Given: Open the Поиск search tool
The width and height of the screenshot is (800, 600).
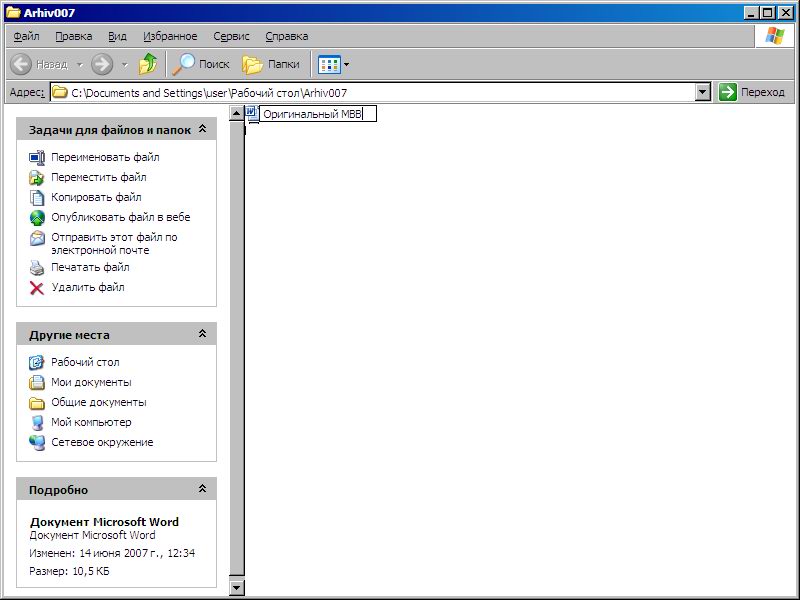Looking at the screenshot, I should pos(201,64).
